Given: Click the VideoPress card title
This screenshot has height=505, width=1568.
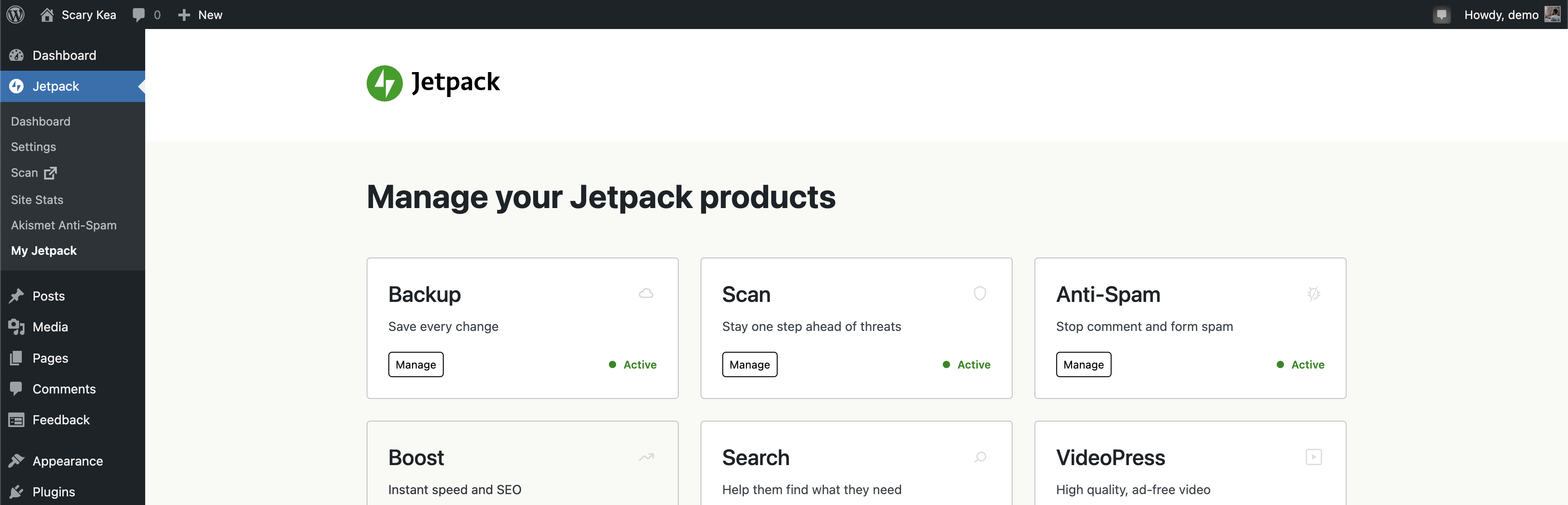Looking at the screenshot, I should tap(1110, 457).
